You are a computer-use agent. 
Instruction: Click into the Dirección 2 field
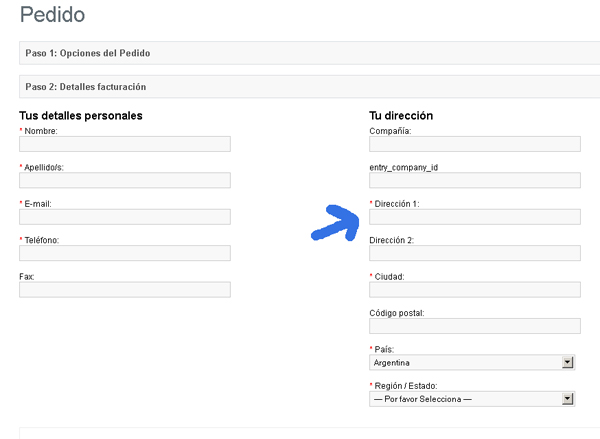coord(475,253)
